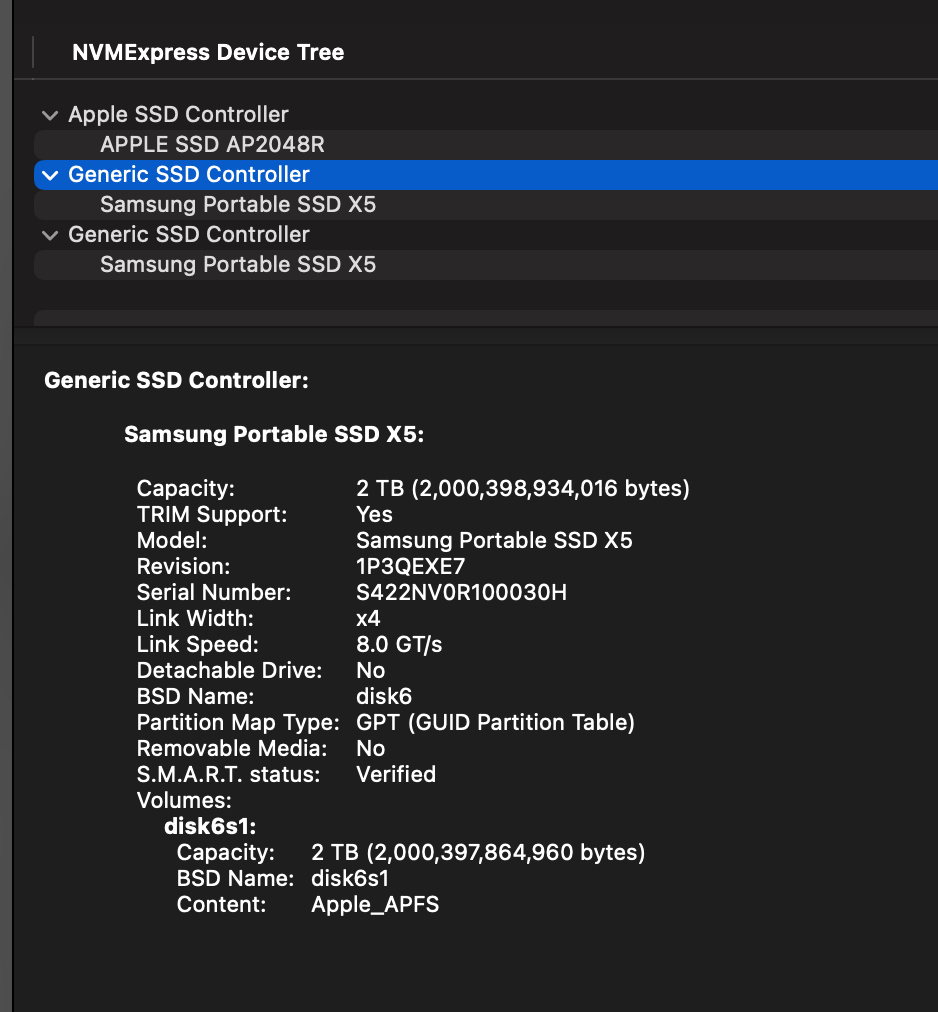Image resolution: width=938 pixels, height=1012 pixels.
Task: Click the highlighted Generic SSD Controller row label
Action: tap(189, 175)
